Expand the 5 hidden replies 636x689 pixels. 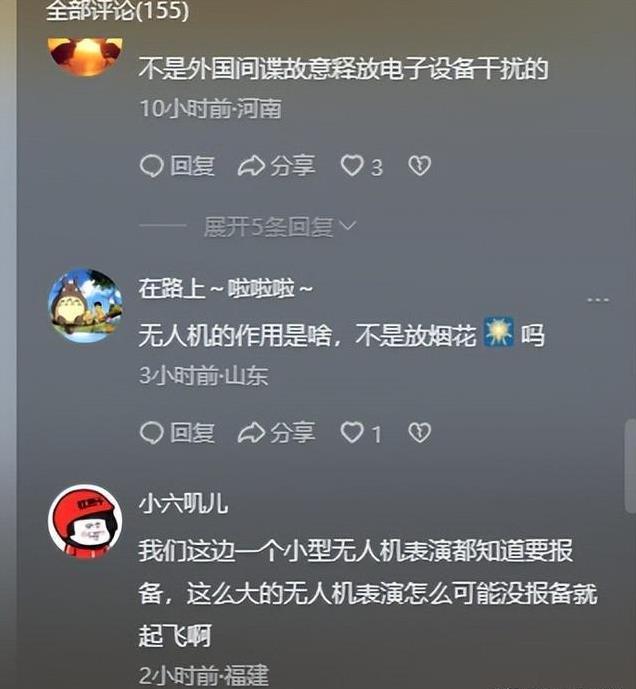(x=280, y=227)
